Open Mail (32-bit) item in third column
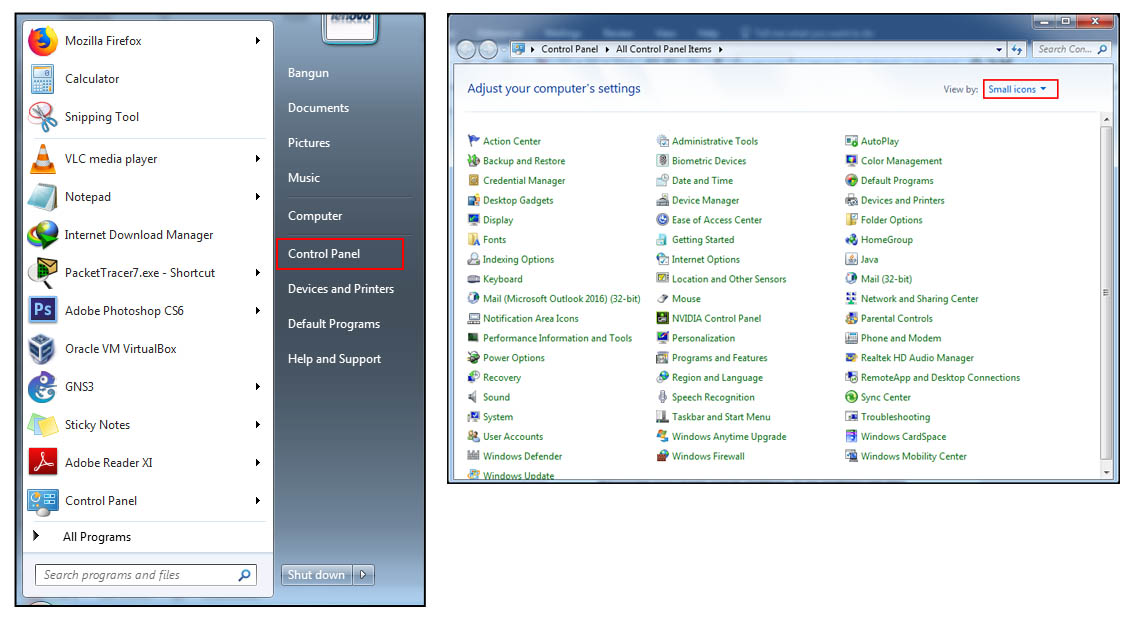Screen dimensions: 1136x620 point(886,279)
